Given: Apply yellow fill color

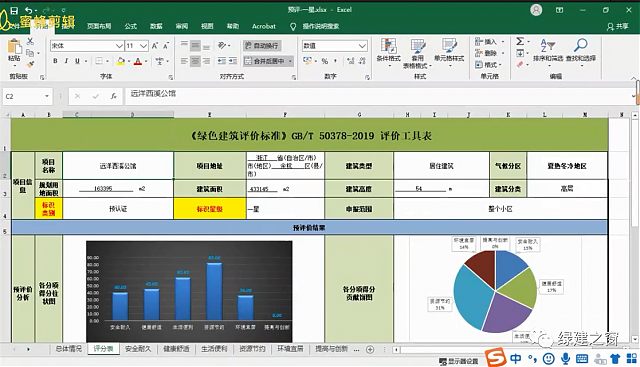Looking at the screenshot, I should (x=121, y=61).
